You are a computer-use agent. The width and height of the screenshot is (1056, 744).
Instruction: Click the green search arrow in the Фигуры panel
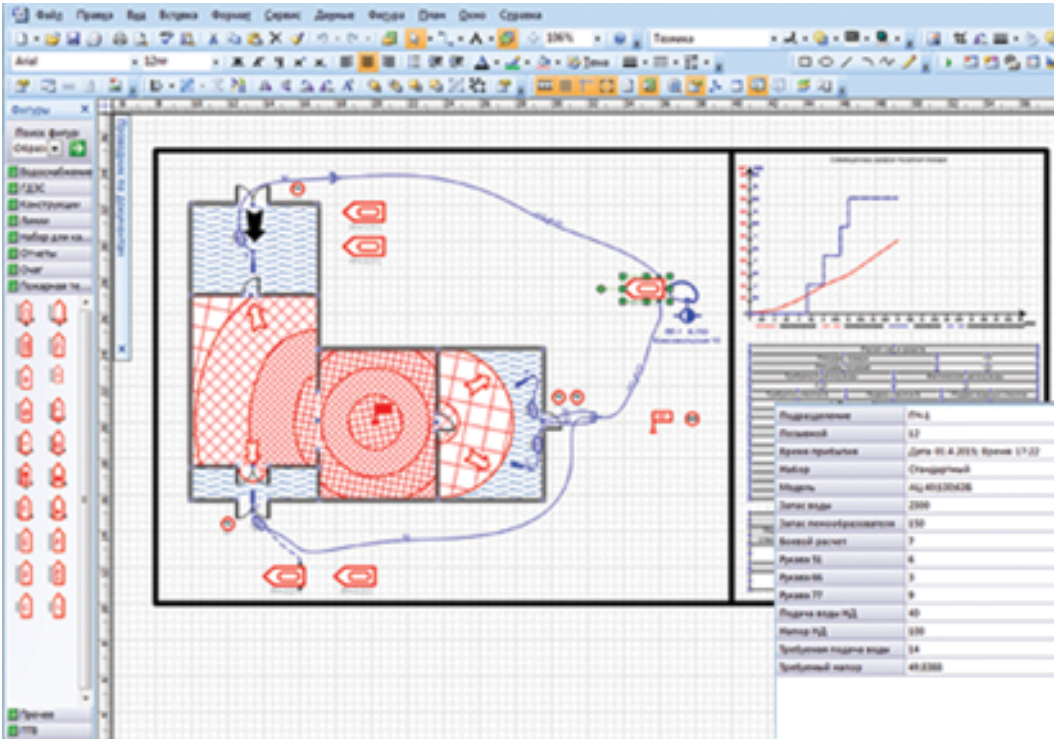[x=78, y=148]
